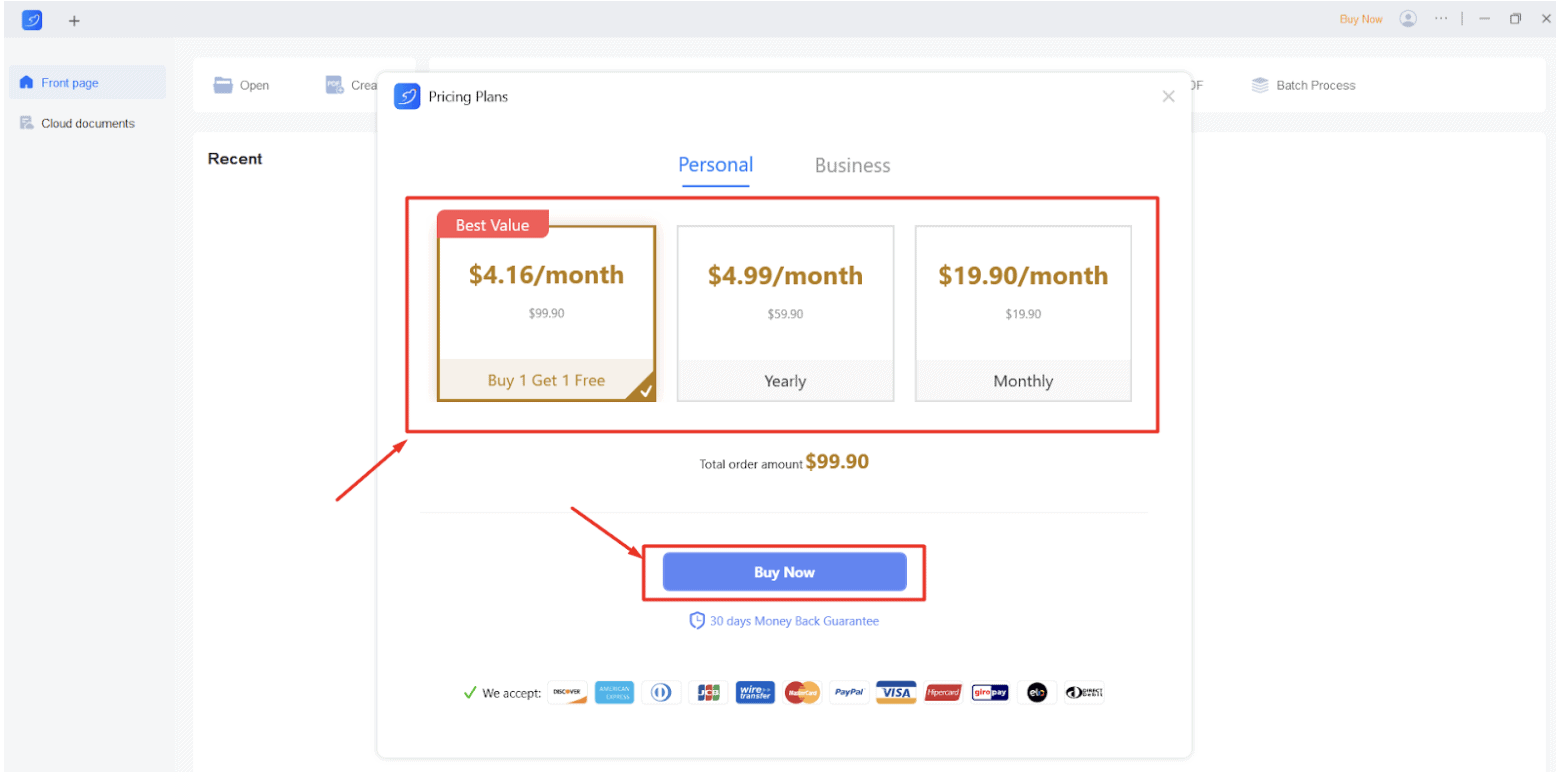Switch to the Business tab
The width and height of the screenshot is (1556, 772).
(852, 166)
